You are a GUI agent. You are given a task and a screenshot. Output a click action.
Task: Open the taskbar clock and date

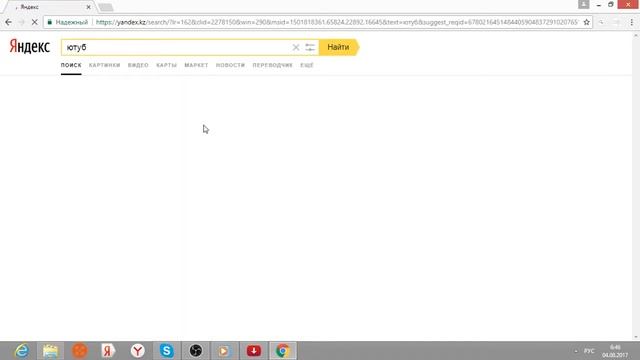(x=615, y=351)
